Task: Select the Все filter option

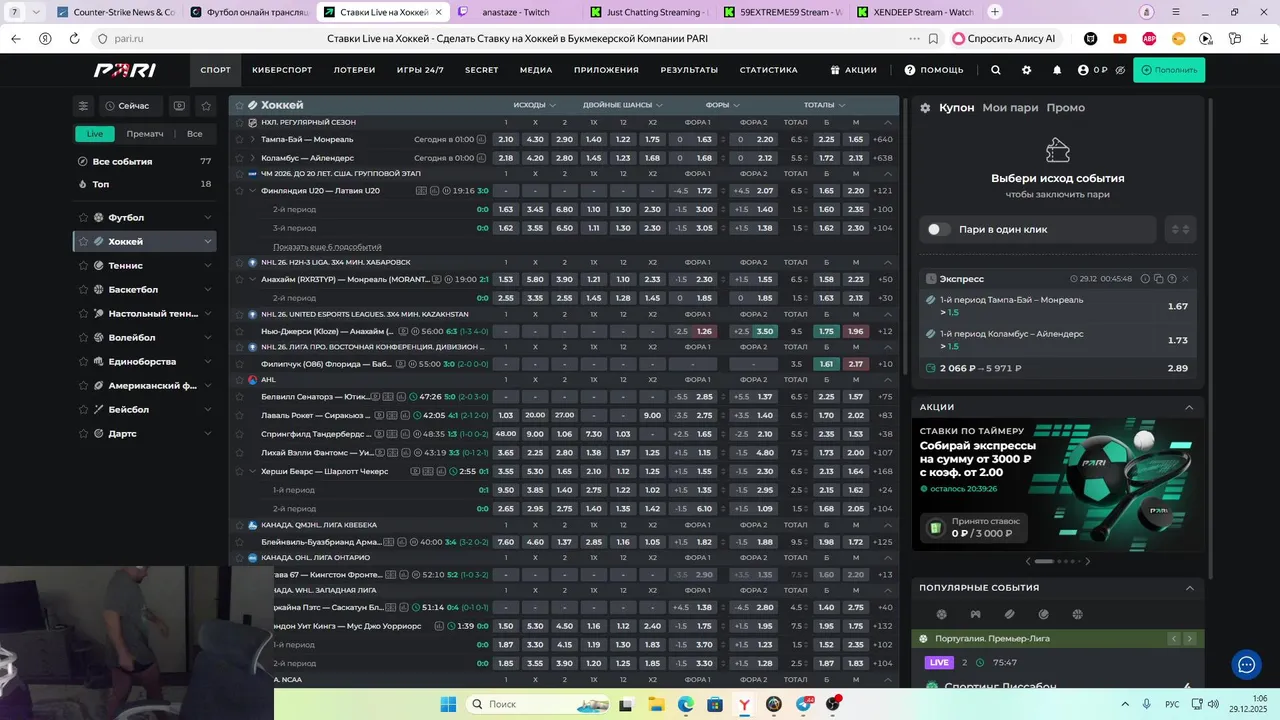Action: [195, 134]
